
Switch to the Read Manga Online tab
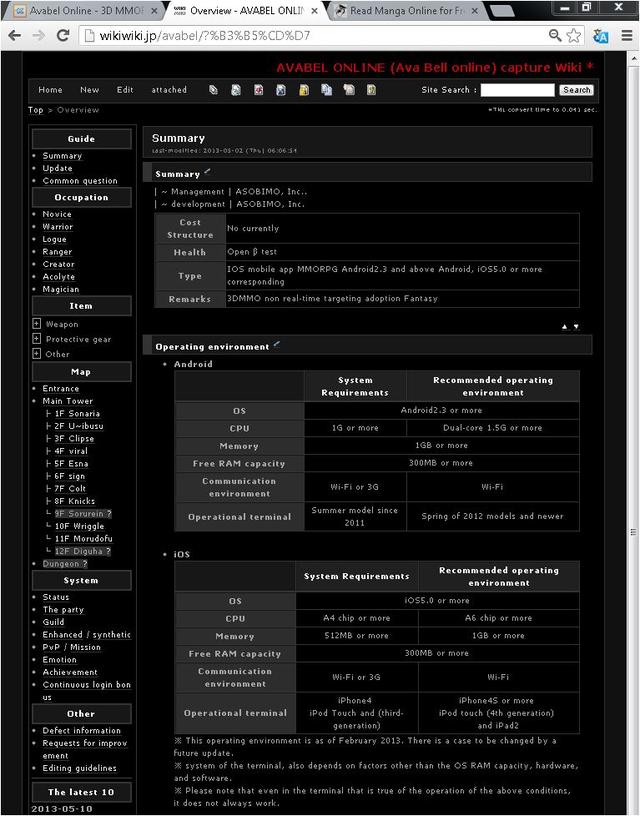point(406,10)
